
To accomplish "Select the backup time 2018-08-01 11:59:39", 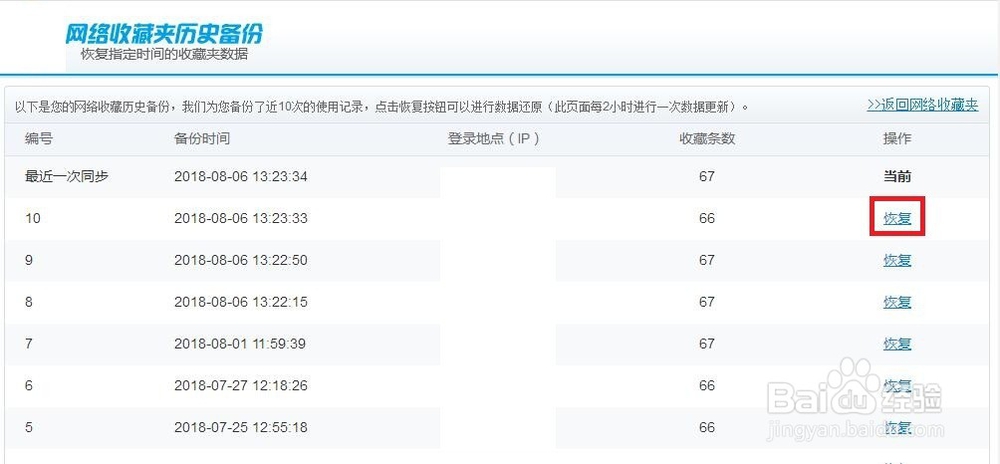I will (x=240, y=344).
